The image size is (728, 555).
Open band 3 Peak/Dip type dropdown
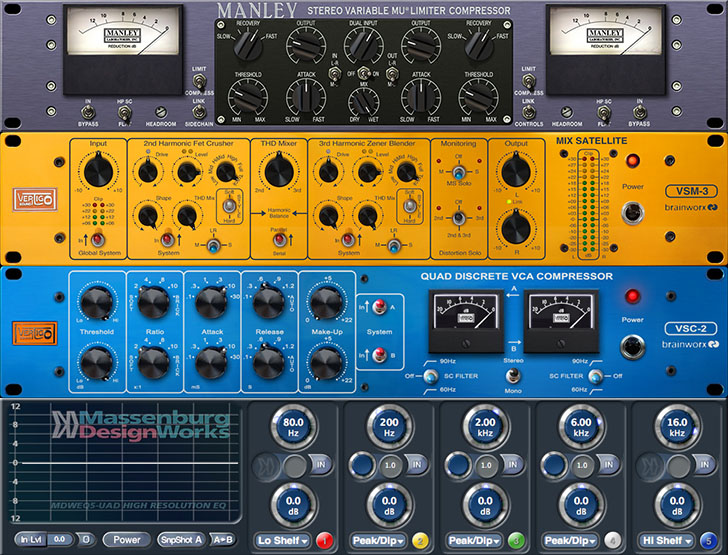tap(474, 541)
